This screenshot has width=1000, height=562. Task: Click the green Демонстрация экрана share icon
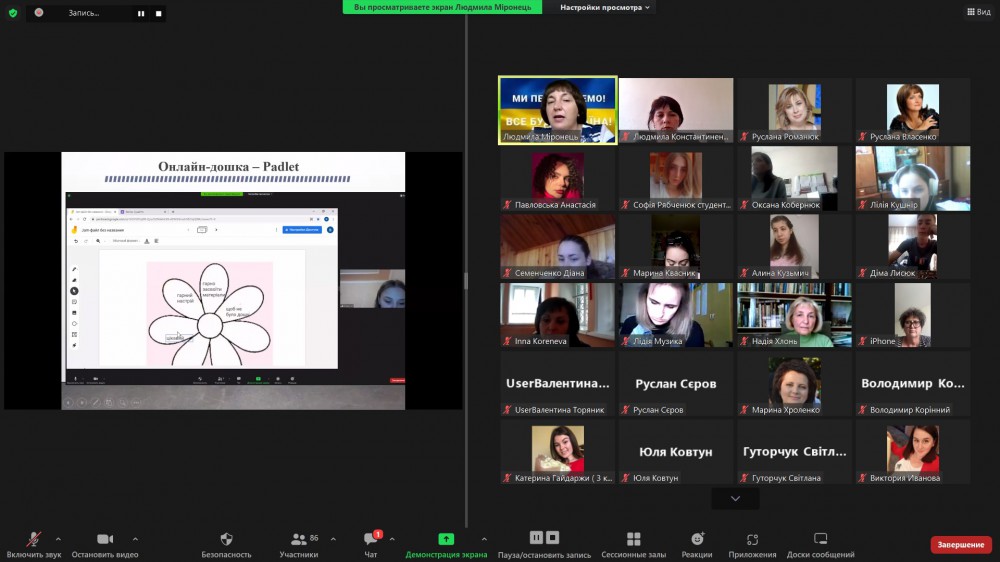pos(446,539)
